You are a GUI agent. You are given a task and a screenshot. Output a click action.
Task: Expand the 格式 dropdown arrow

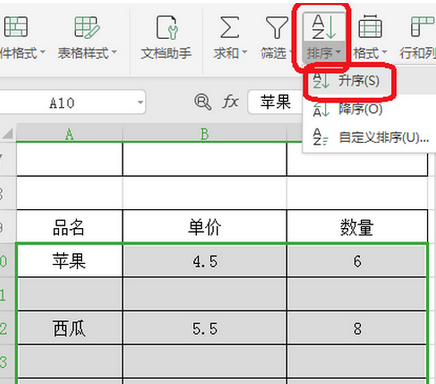pyautogui.click(x=384, y=52)
